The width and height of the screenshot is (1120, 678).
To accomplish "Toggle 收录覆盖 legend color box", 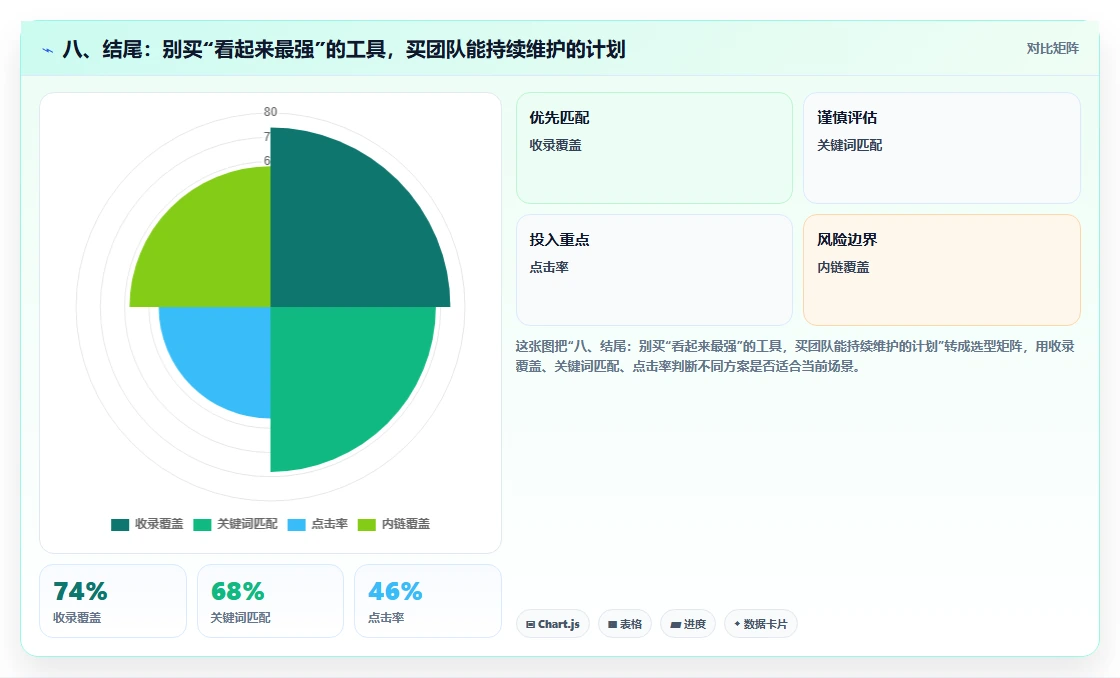I will coord(120,524).
